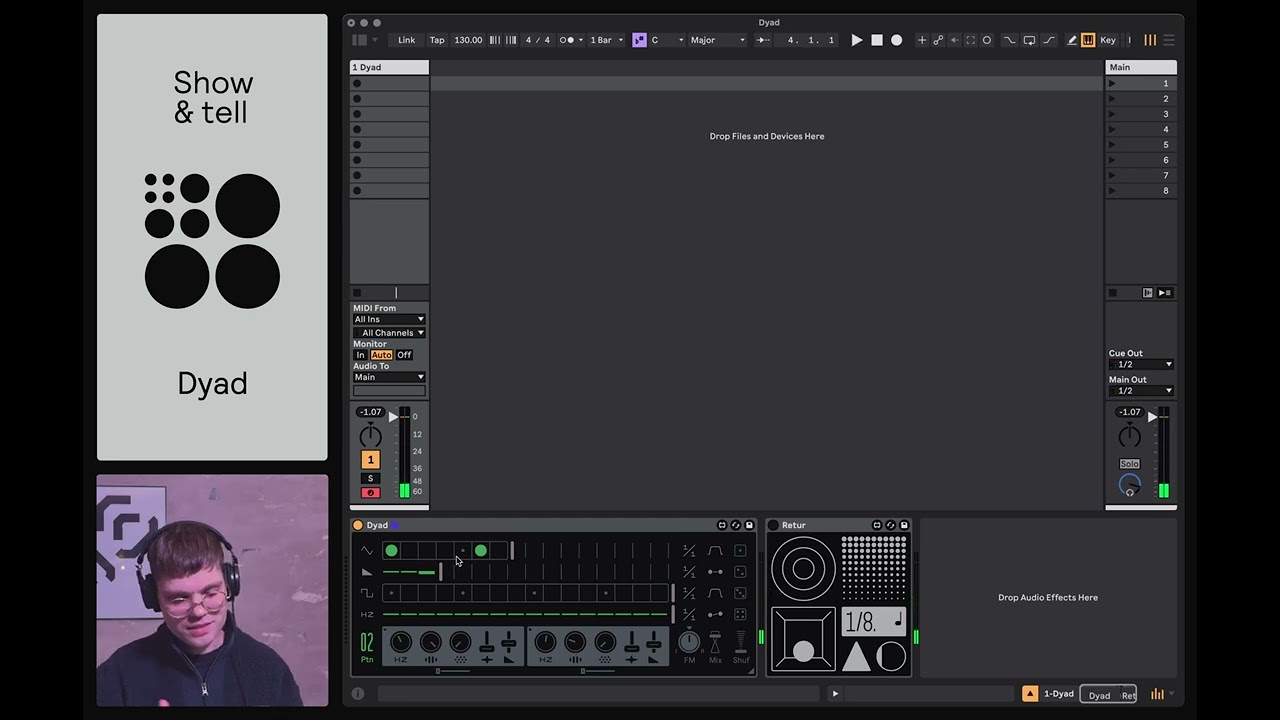The height and width of the screenshot is (720, 1280).
Task: Click the Follow arrow icon
Action: tap(763, 40)
